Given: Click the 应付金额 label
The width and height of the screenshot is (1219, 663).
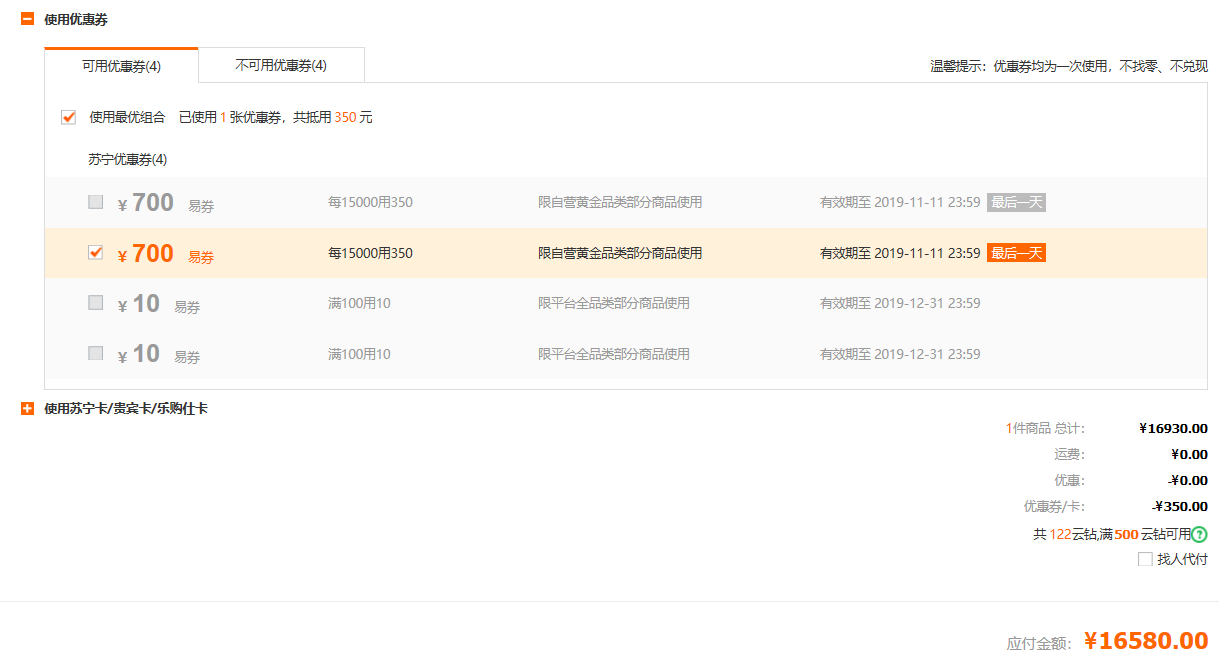Looking at the screenshot, I should 1039,643.
